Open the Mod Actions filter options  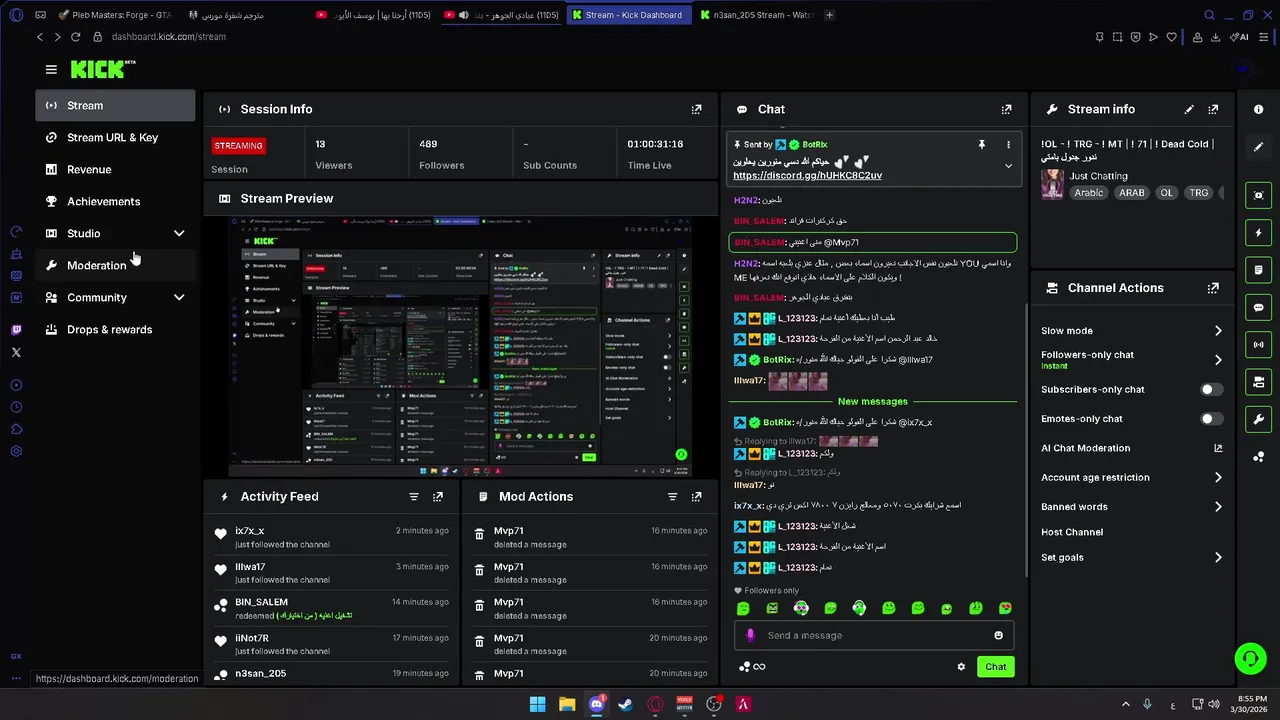pos(672,496)
